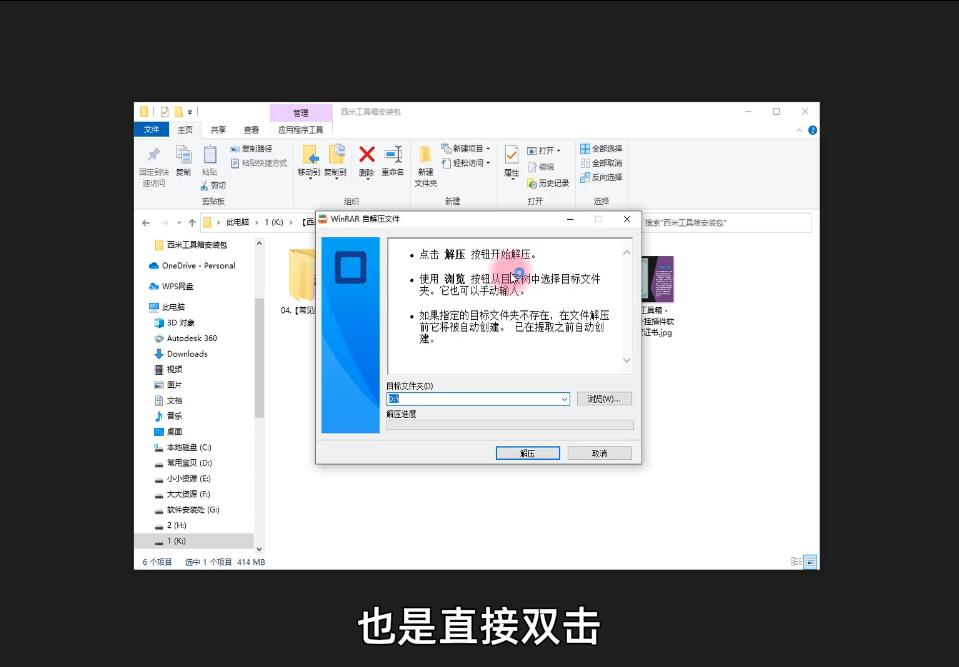Open destination folder dropdown arrow
Image resolution: width=959 pixels, height=667 pixels.
(x=564, y=399)
